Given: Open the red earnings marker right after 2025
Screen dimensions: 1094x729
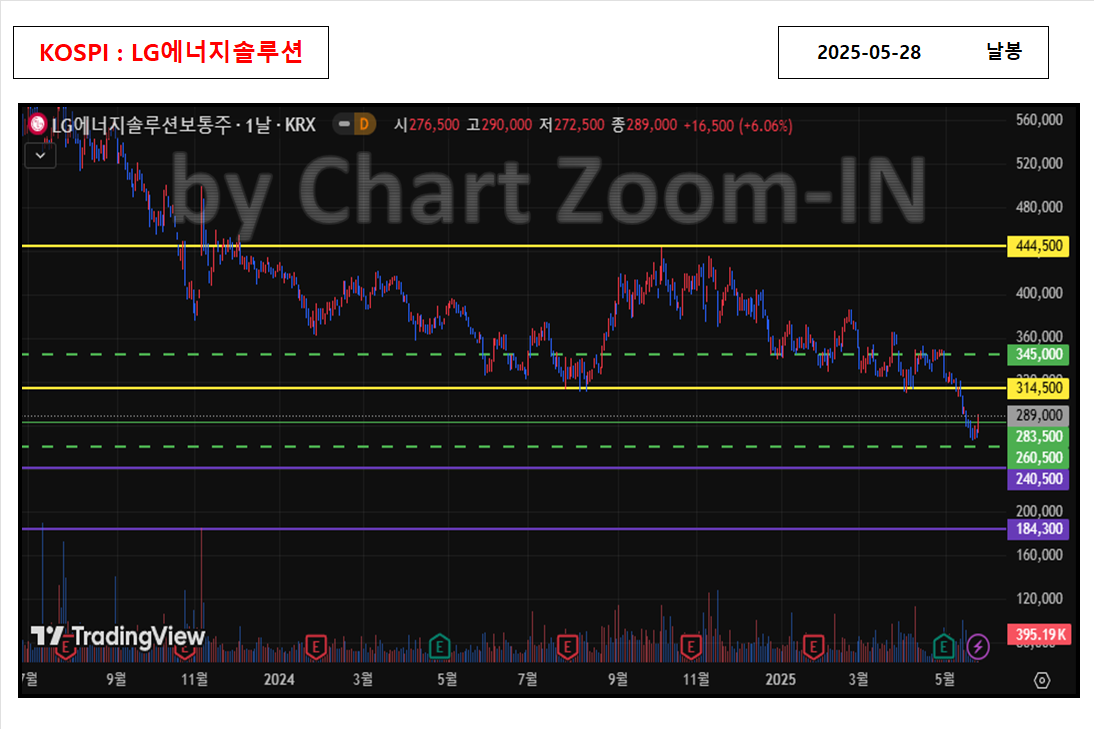Looking at the screenshot, I should pos(814,647).
